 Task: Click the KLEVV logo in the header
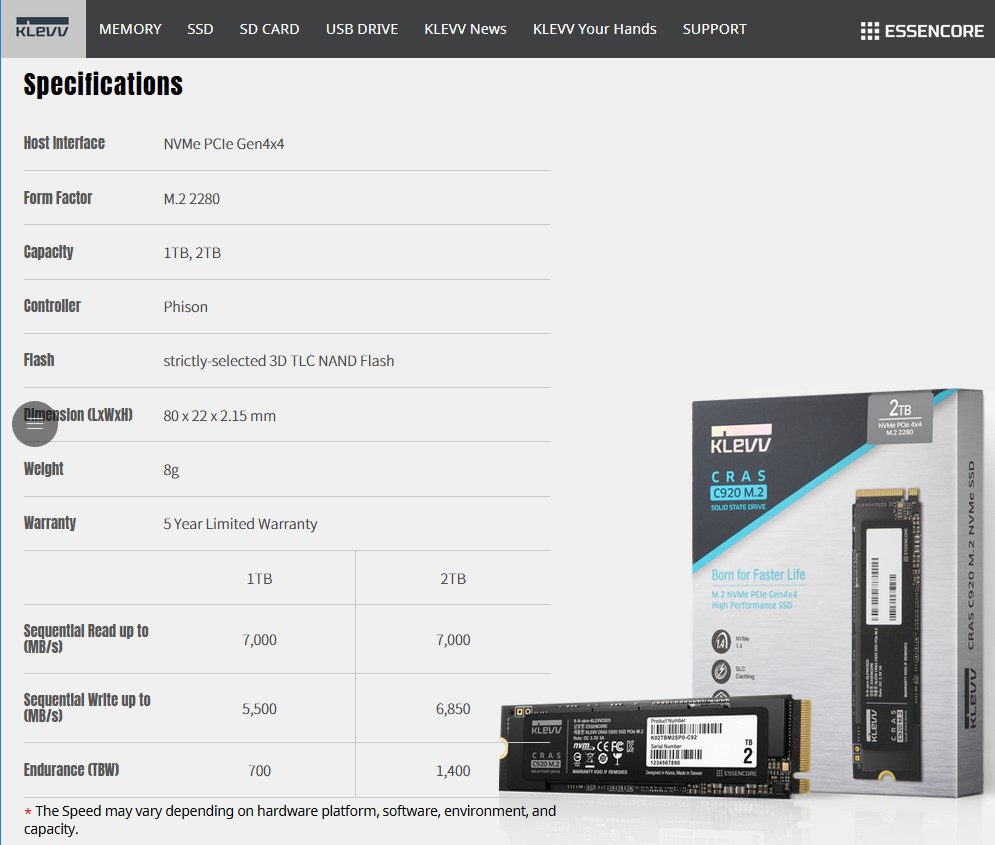(x=44, y=29)
